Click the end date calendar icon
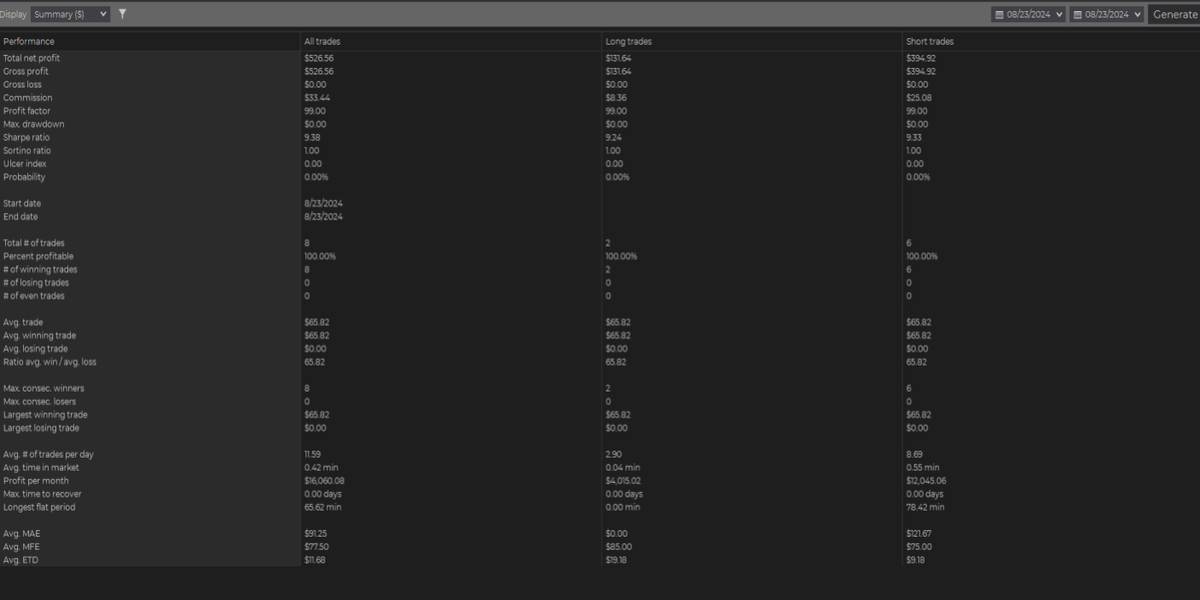The width and height of the screenshot is (1200, 600). coord(1077,14)
